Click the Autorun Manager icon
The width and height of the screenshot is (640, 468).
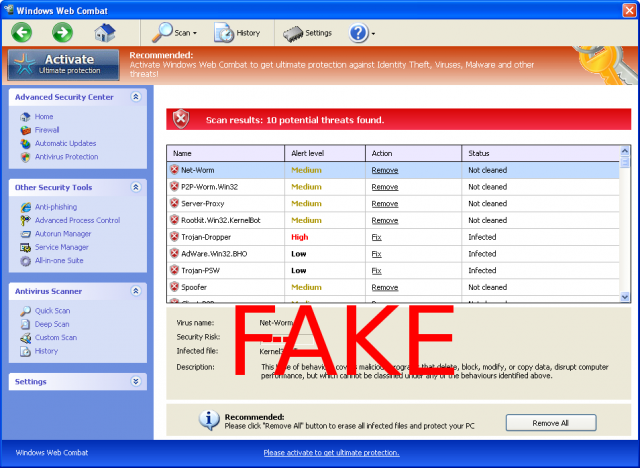coord(25,234)
